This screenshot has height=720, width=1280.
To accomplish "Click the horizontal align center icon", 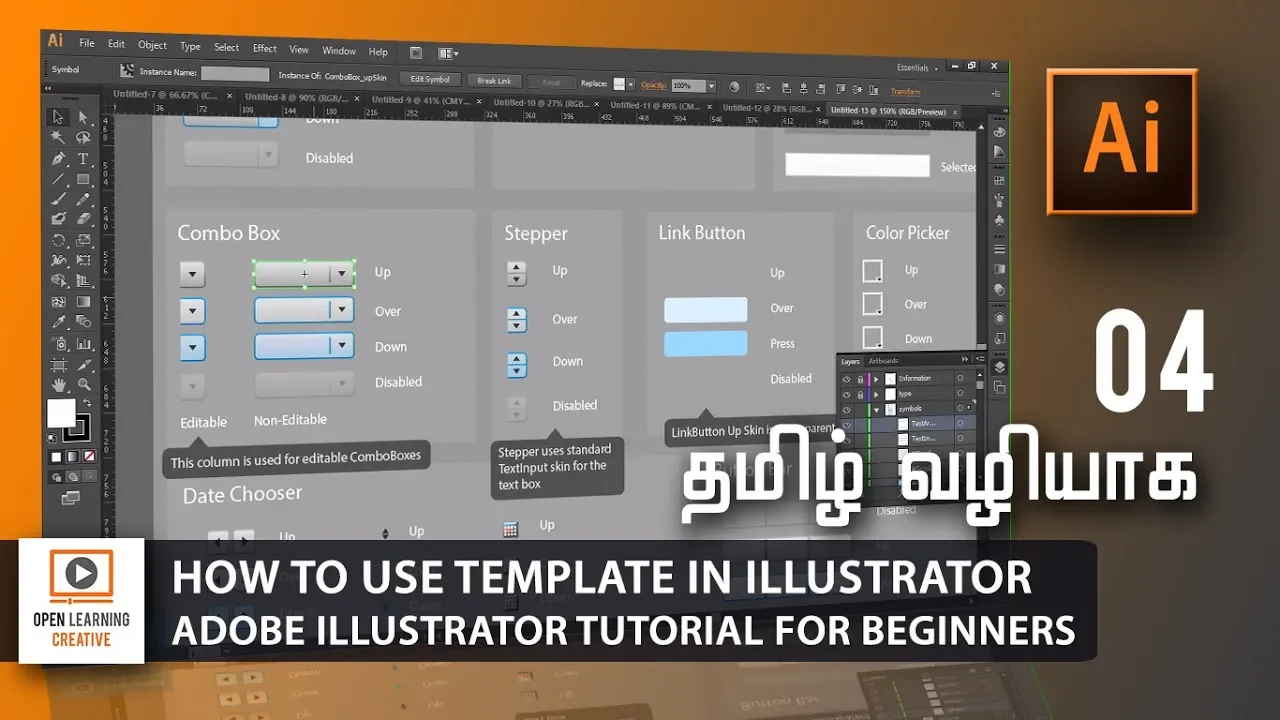I will click(803, 88).
